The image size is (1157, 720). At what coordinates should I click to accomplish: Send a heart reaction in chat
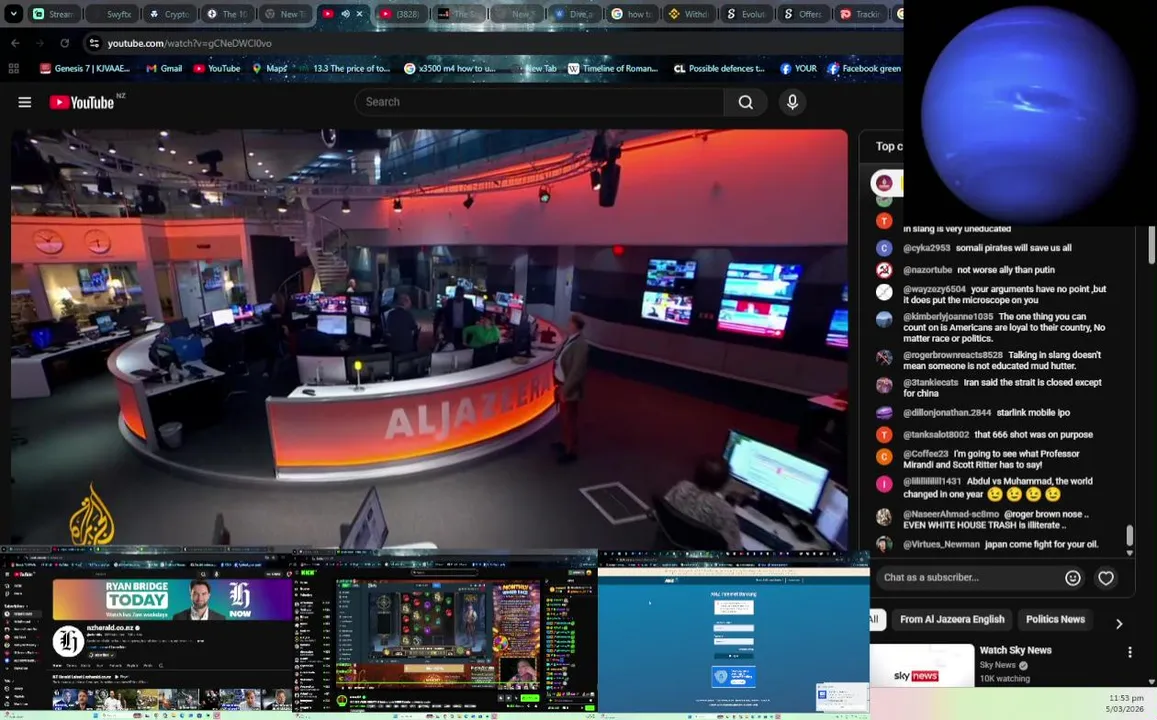click(1105, 578)
